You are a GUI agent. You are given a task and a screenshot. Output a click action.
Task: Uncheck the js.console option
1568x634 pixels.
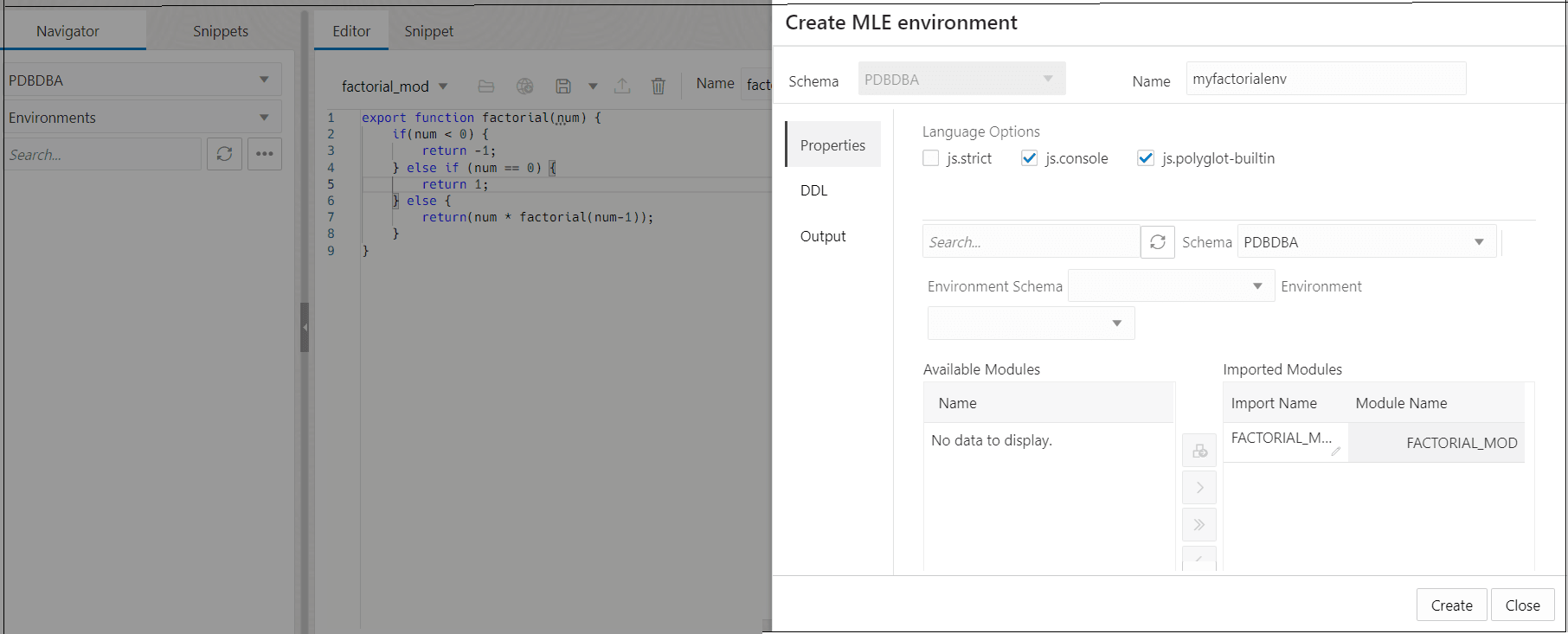pyautogui.click(x=1029, y=158)
